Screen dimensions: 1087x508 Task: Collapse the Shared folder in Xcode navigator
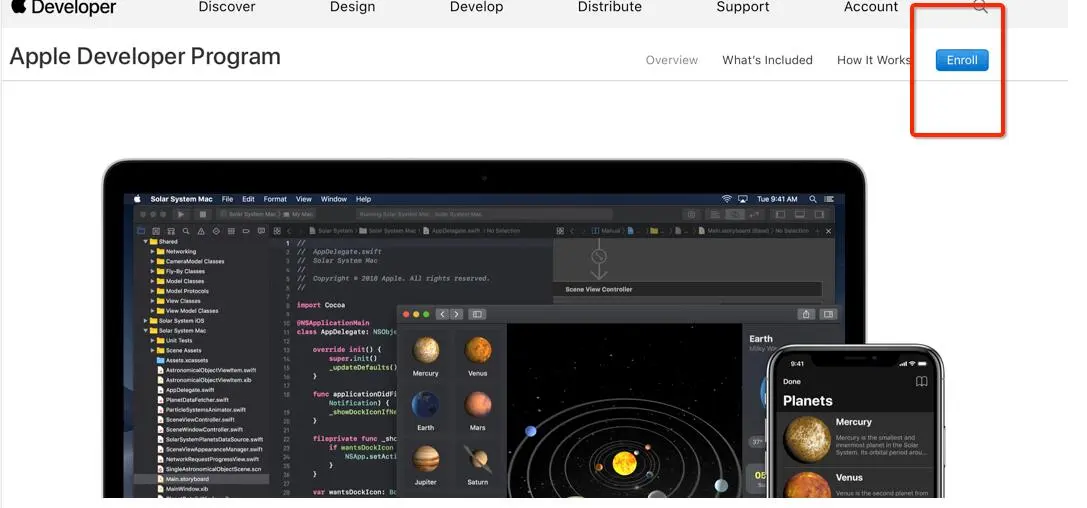click(146, 242)
